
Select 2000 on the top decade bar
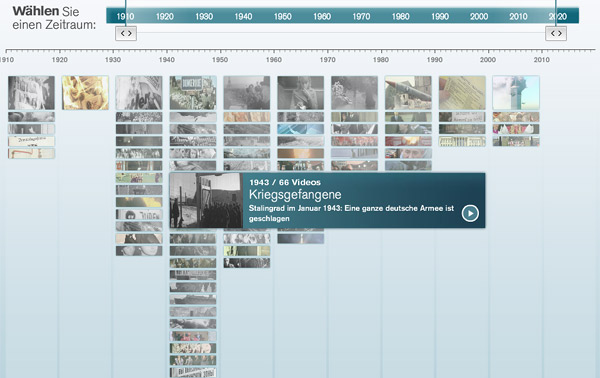[479, 16]
